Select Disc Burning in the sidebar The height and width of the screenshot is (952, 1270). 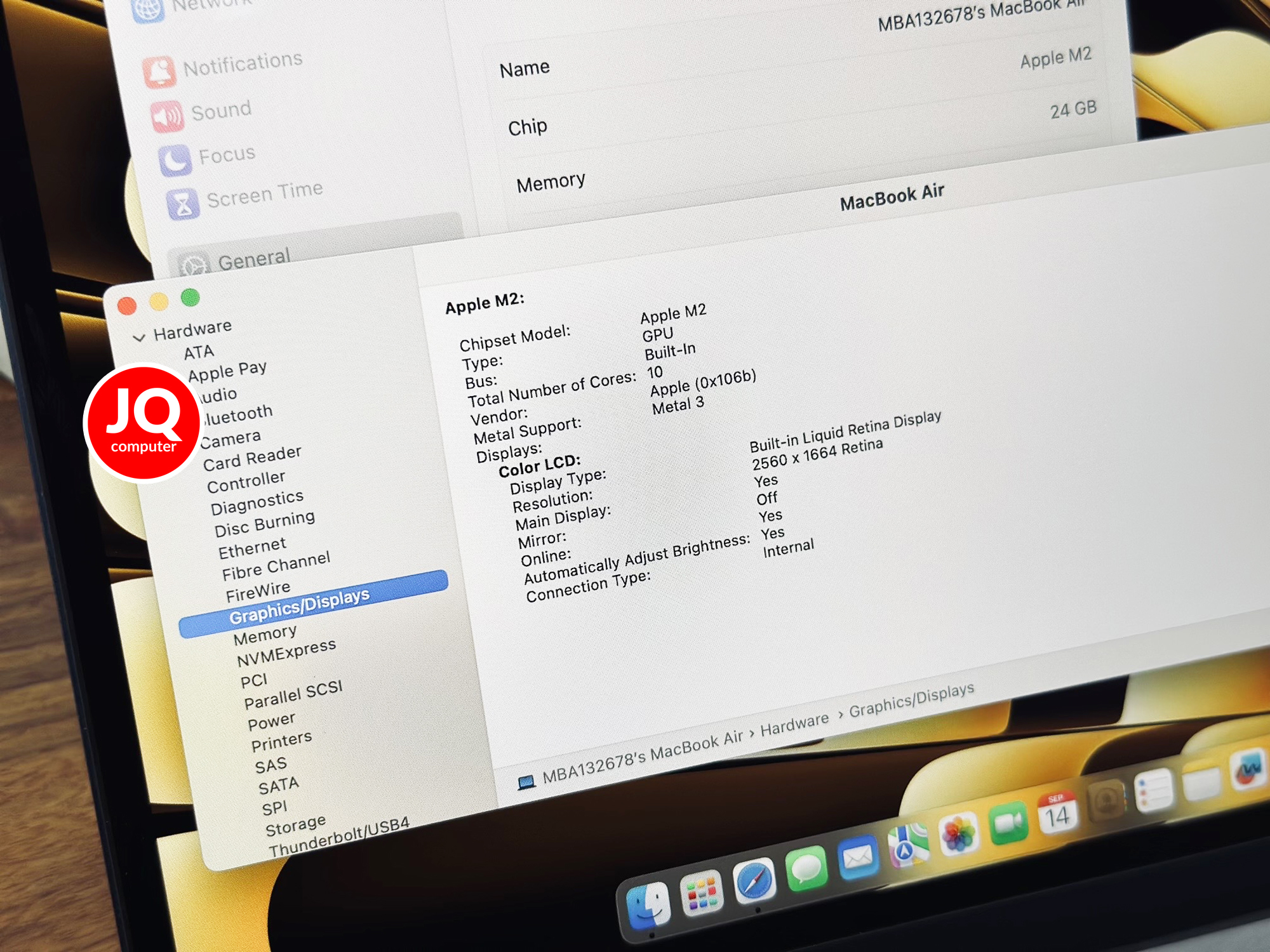[264, 524]
